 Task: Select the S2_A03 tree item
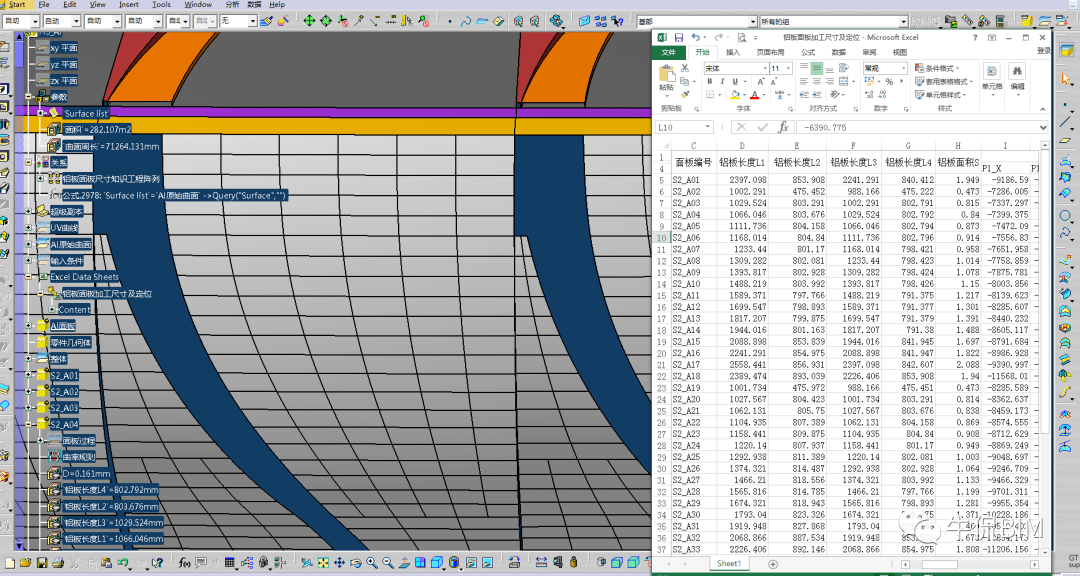[x=64, y=408]
